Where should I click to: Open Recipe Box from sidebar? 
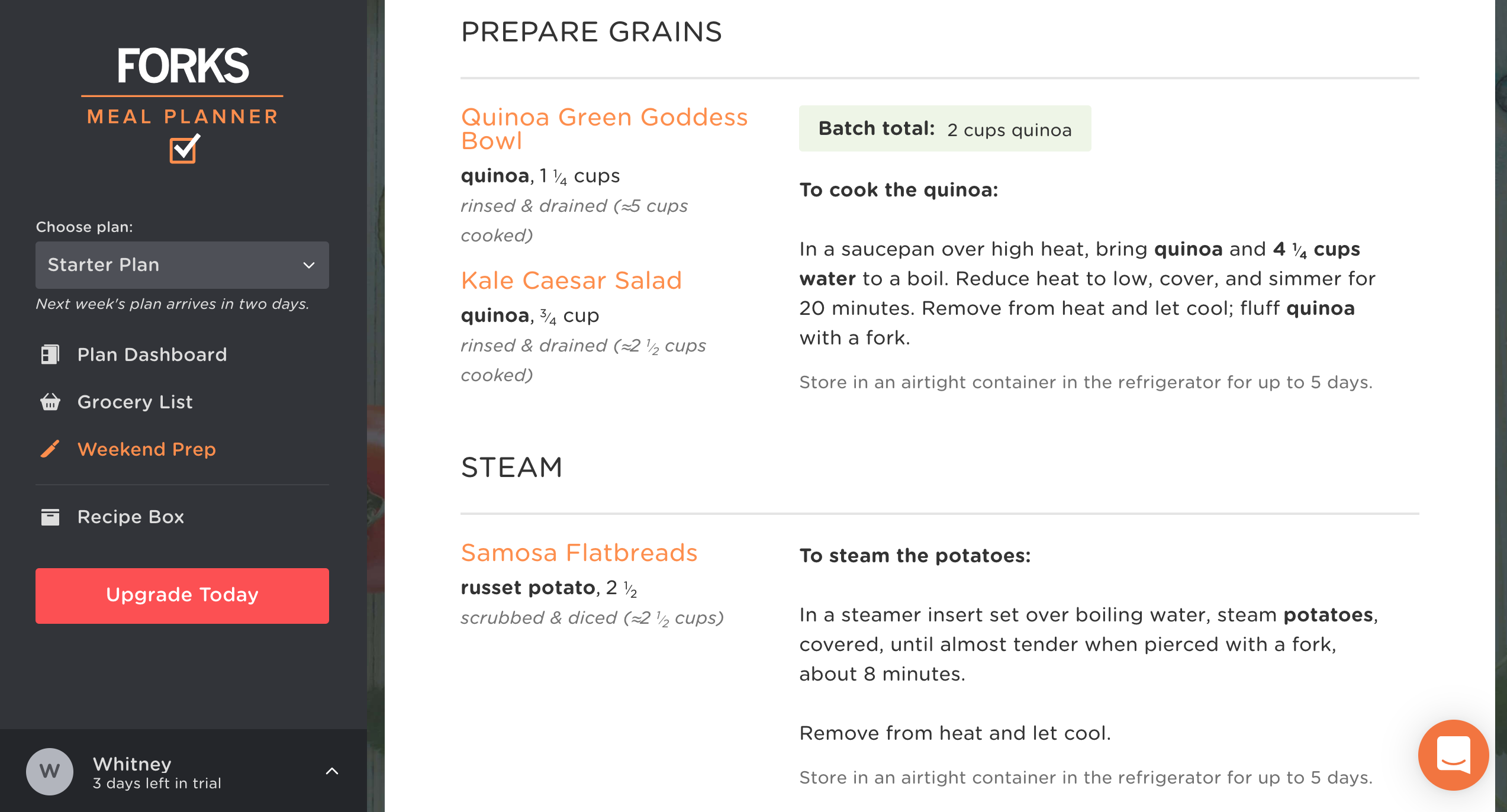point(131,517)
